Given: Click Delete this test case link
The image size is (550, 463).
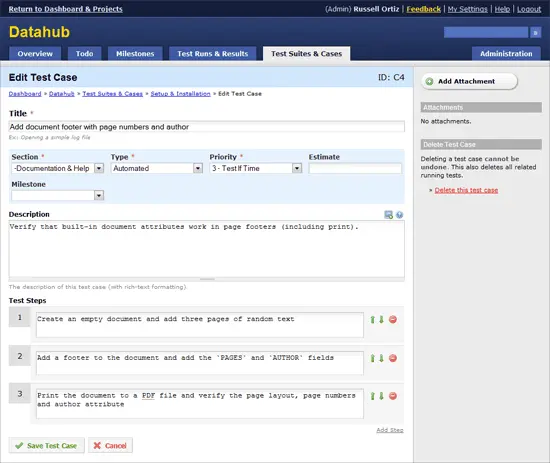Looking at the screenshot, I should (x=466, y=190).
